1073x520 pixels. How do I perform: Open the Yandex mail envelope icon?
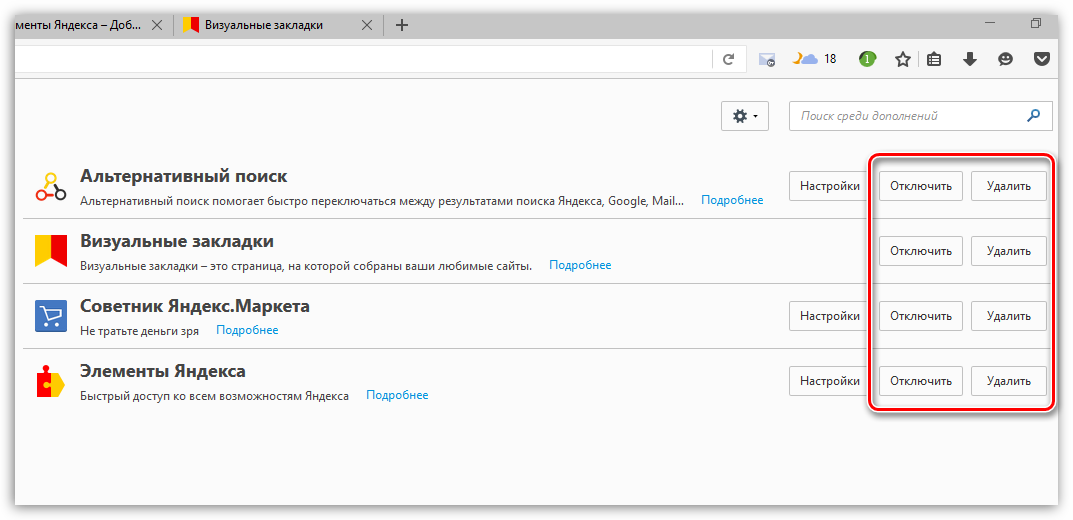click(x=767, y=60)
